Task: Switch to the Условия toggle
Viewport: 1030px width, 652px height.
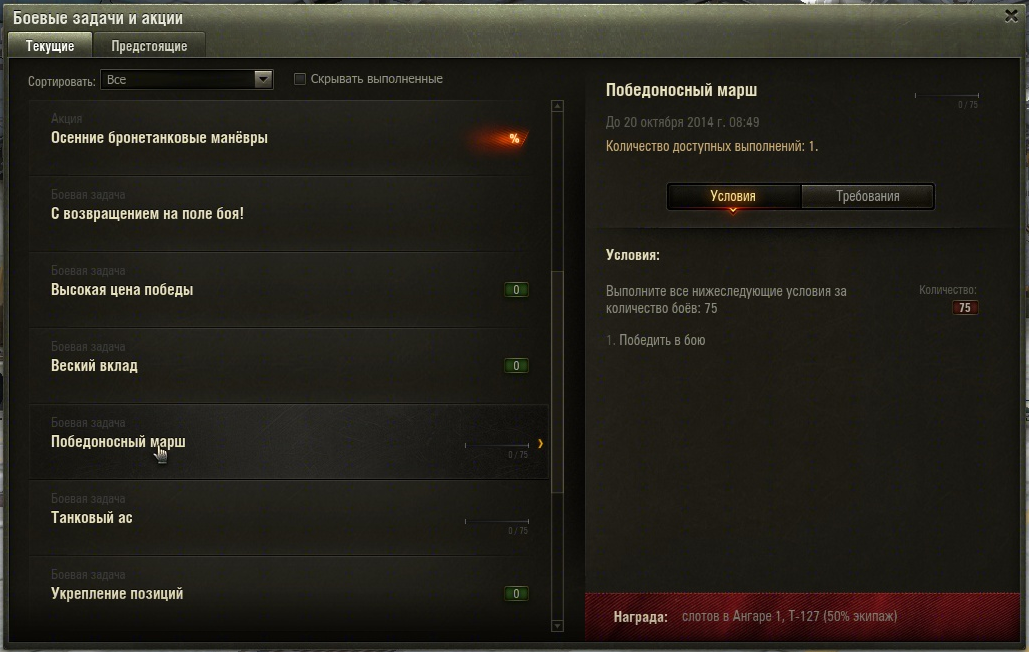Action: pos(734,196)
